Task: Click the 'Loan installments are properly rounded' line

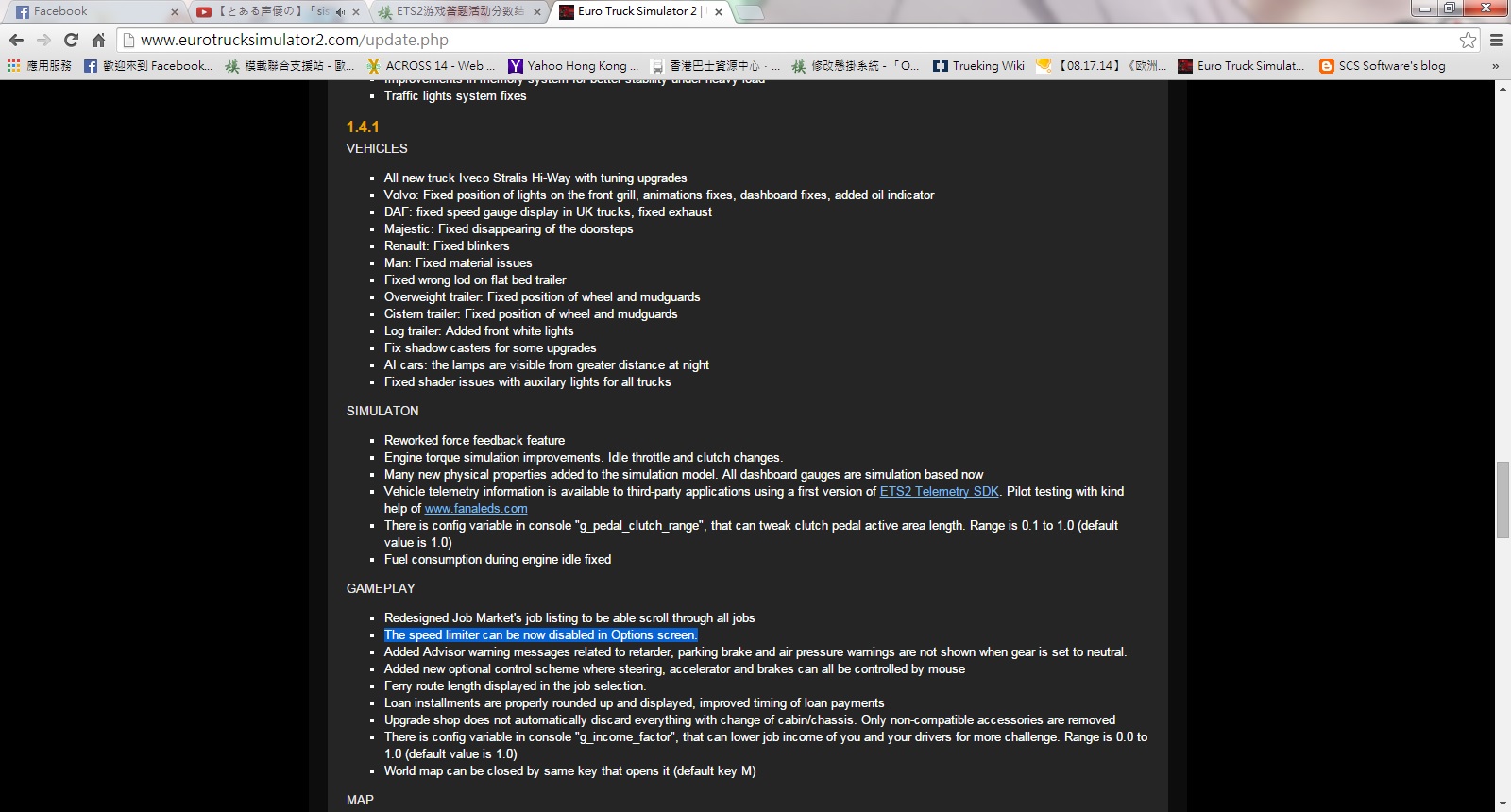Action: coord(634,703)
